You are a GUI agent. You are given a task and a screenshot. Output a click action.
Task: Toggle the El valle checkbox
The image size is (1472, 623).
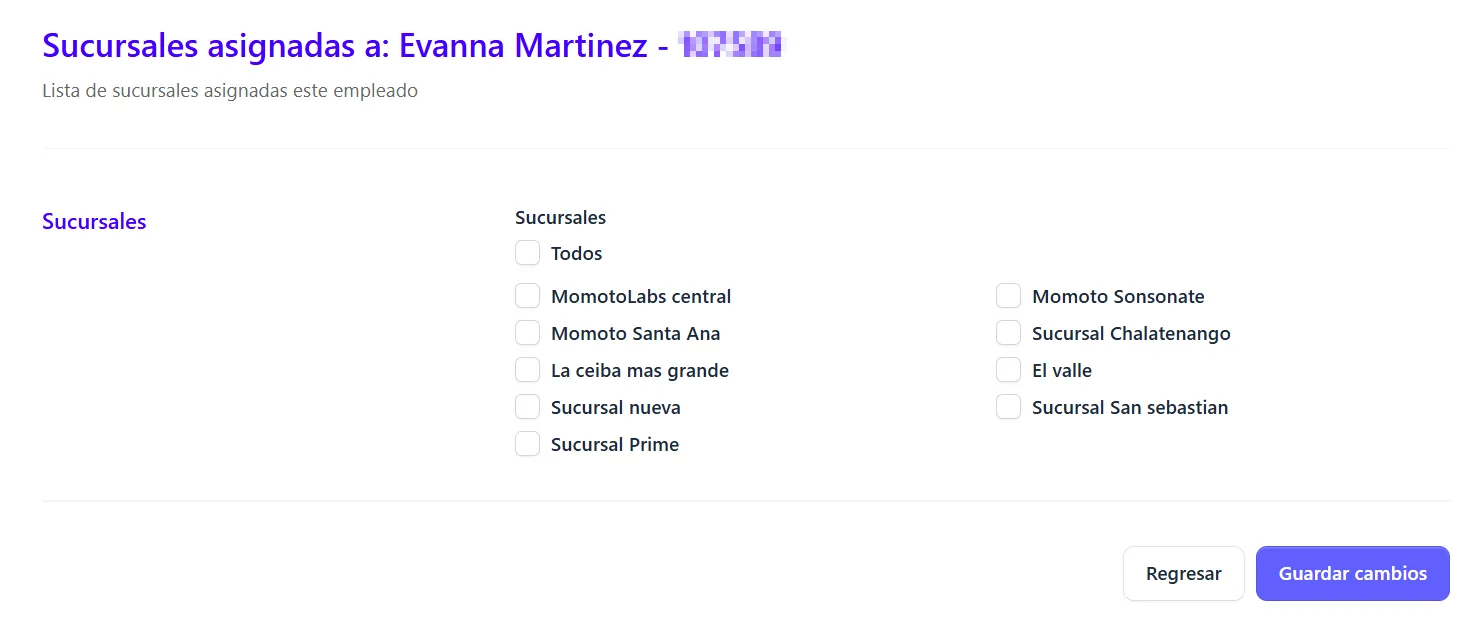(x=1008, y=370)
